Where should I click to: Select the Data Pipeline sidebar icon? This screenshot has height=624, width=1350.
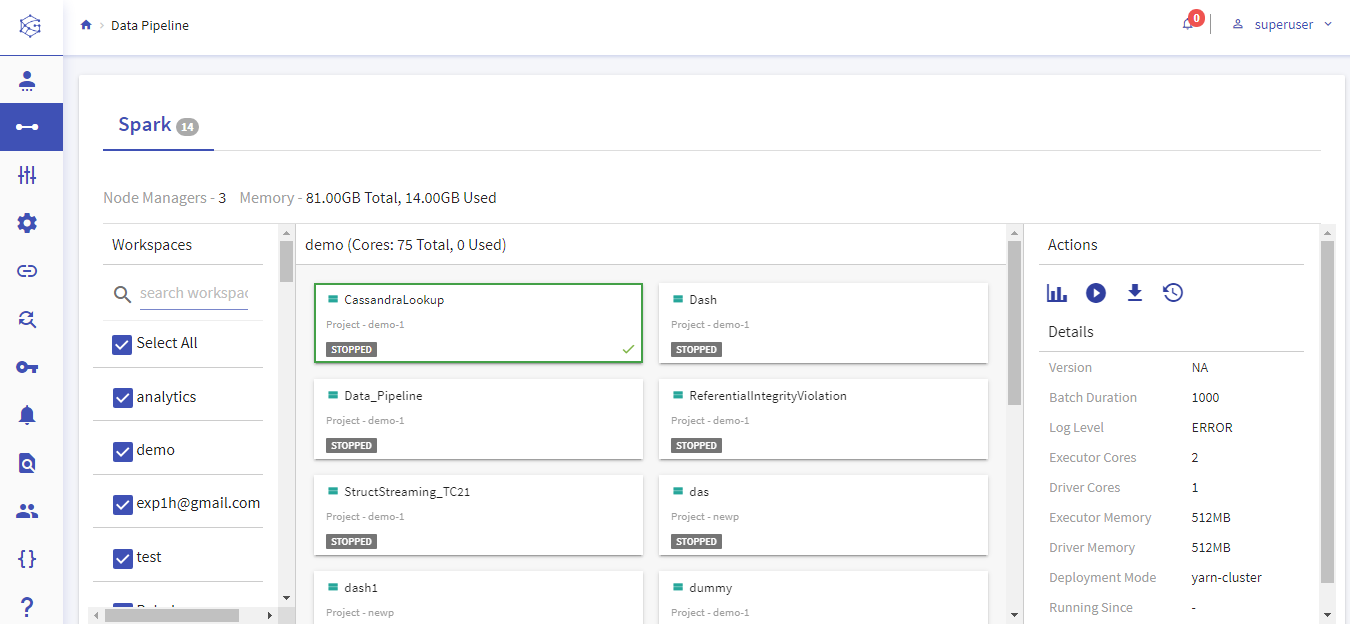[27, 127]
